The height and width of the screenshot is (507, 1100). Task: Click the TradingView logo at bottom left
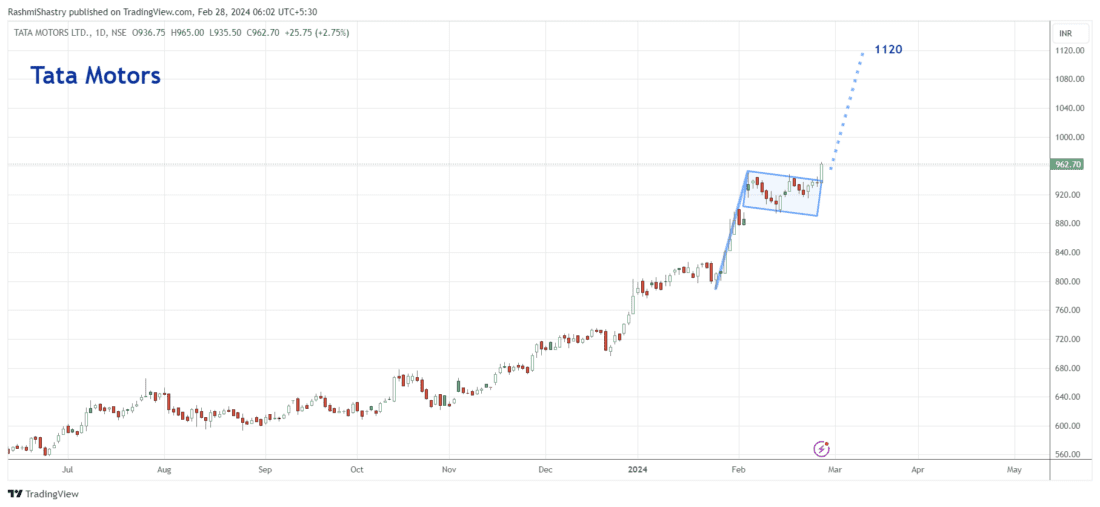43,493
